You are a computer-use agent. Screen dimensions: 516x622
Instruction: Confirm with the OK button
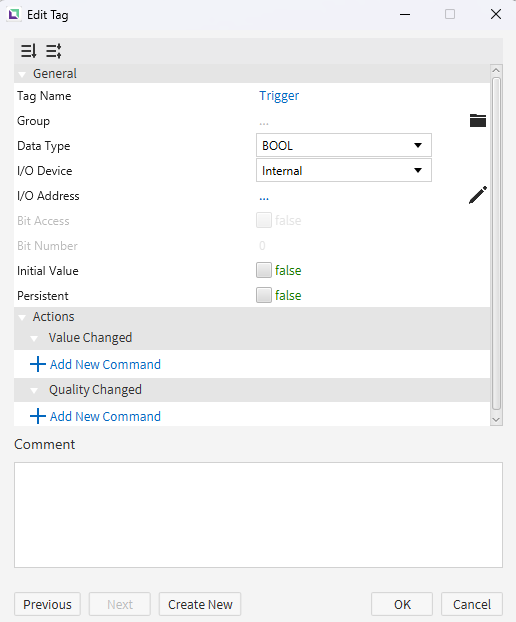coord(402,604)
